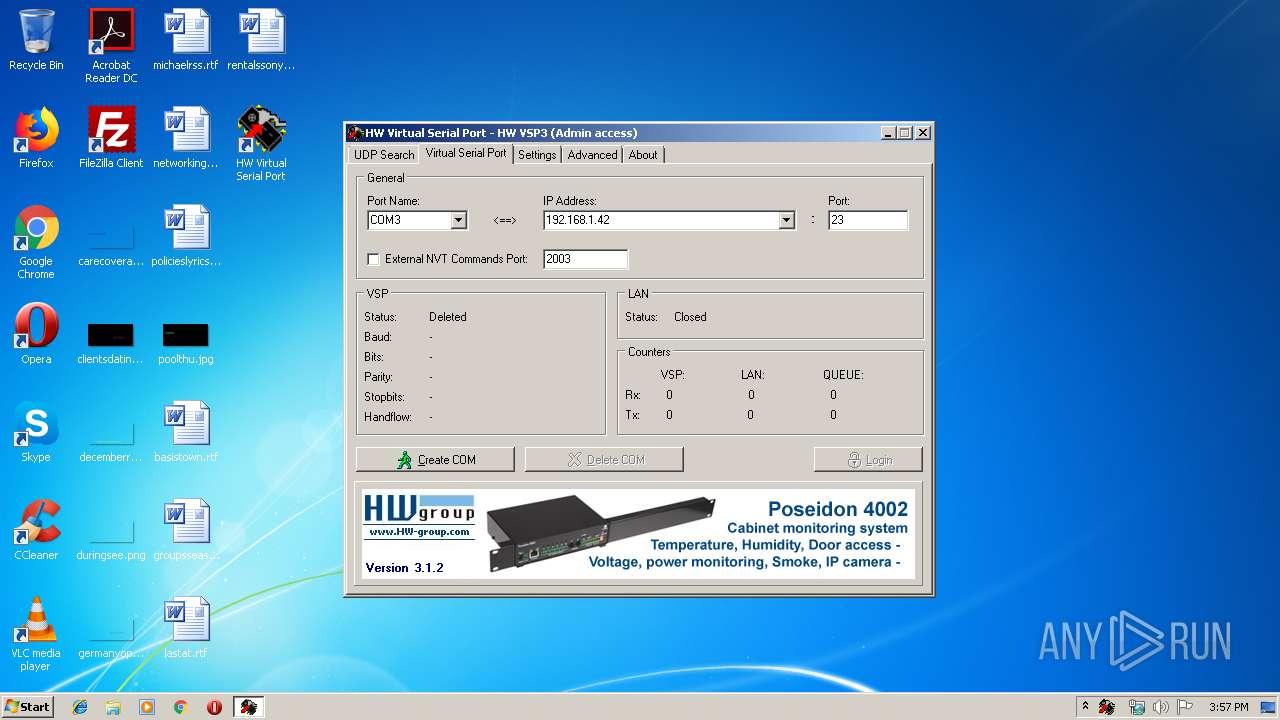Select the Virtual Serial Port tab

coord(466,153)
